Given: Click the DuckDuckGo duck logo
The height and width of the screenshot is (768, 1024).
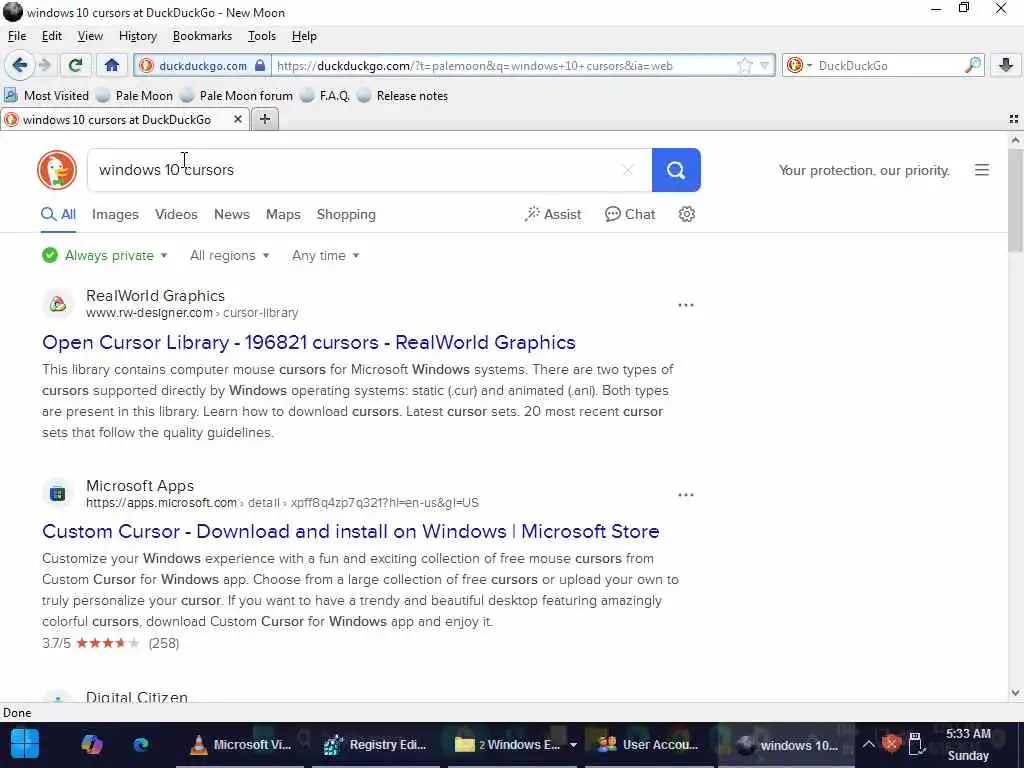Looking at the screenshot, I should pos(57,170).
